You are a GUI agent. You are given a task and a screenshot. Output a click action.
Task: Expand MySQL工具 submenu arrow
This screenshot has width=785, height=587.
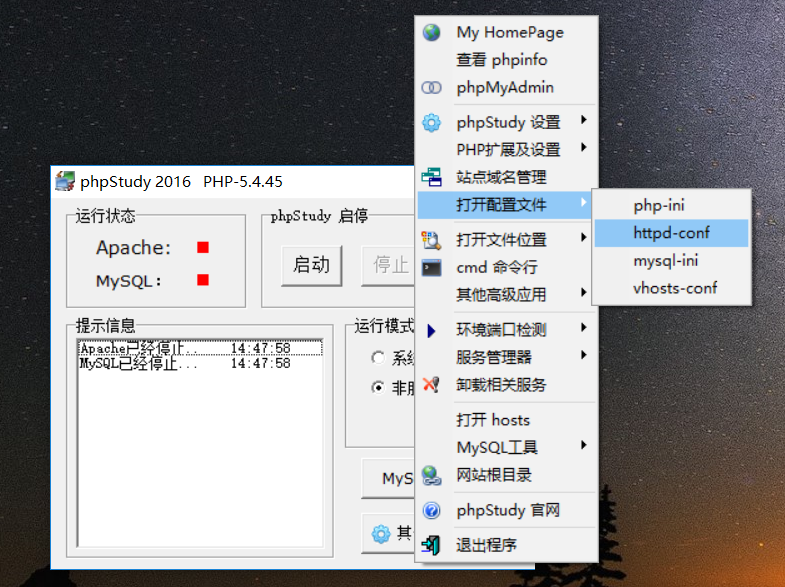584,445
